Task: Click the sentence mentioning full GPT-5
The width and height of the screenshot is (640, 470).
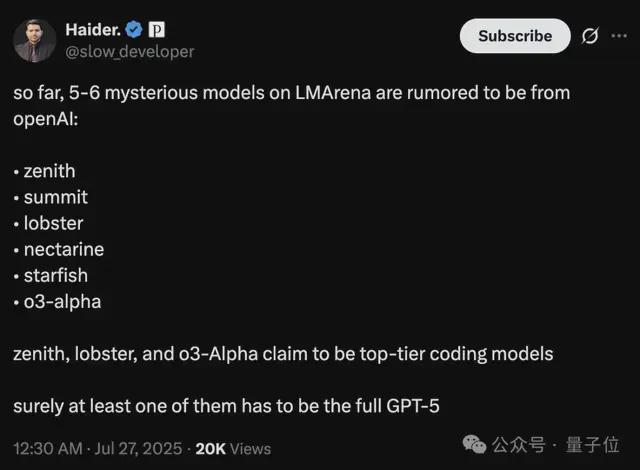Action: click(x=226, y=406)
